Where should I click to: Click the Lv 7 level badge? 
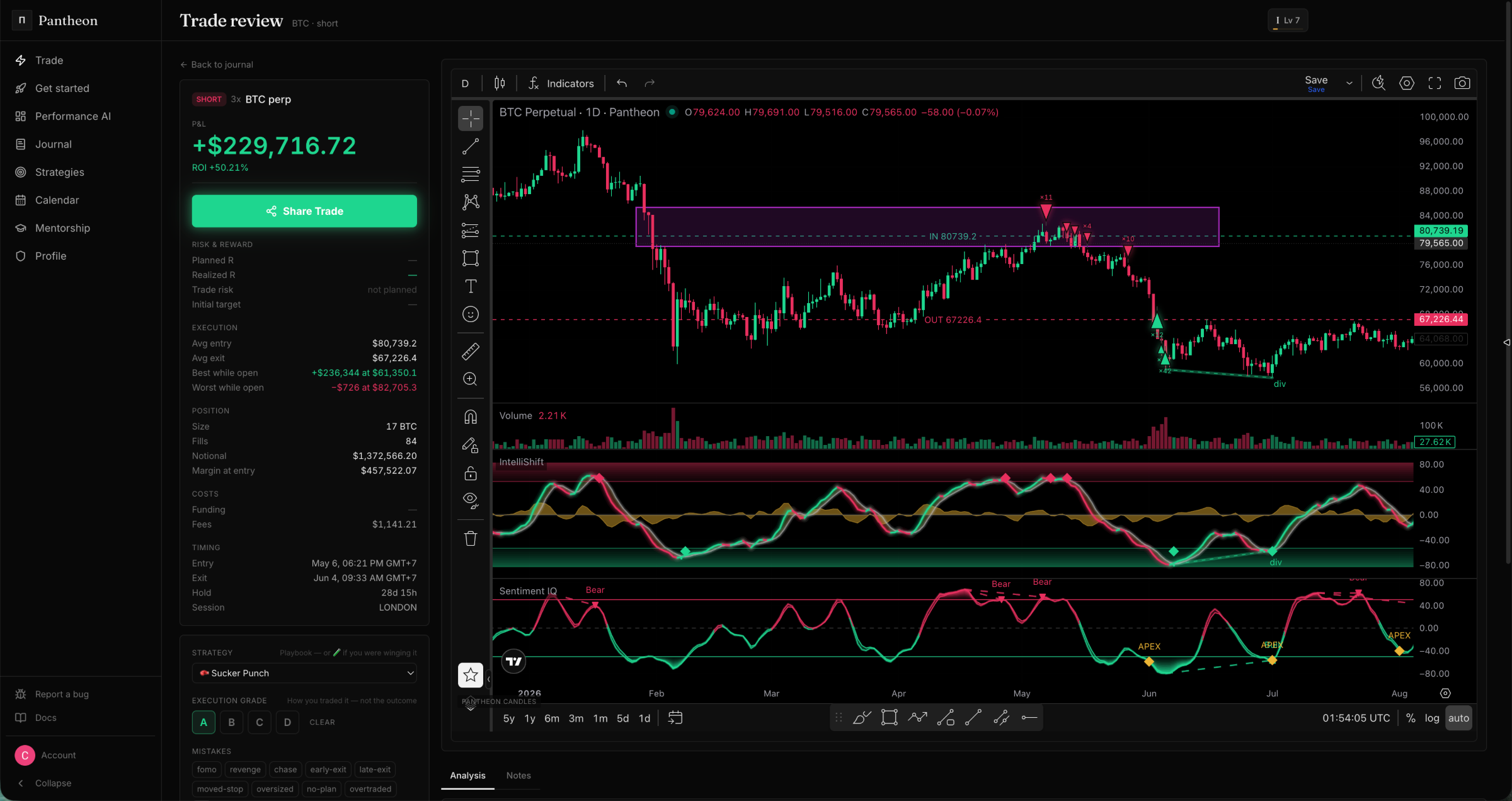coord(1288,20)
